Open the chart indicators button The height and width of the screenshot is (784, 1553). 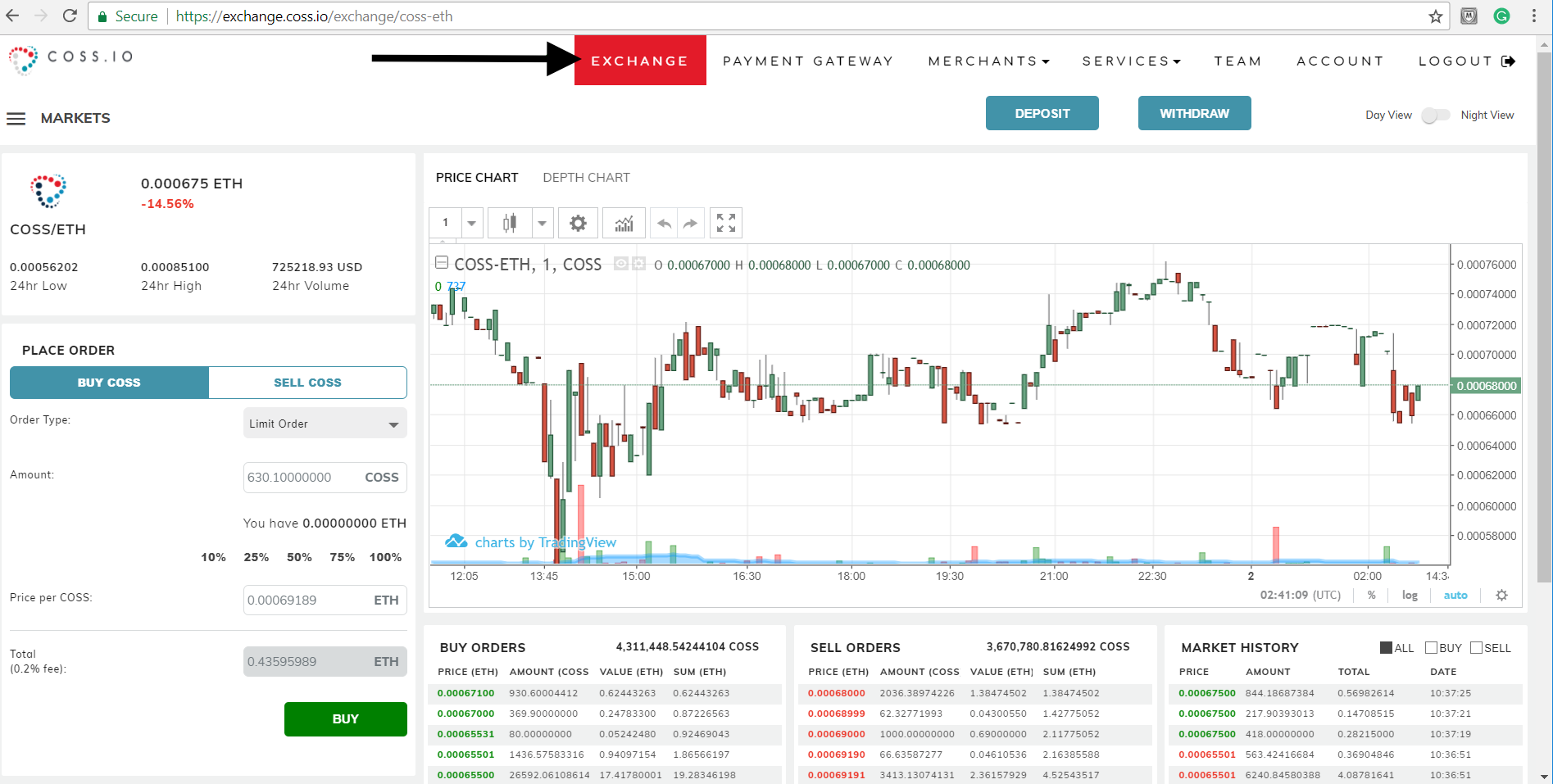[x=624, y=223]
